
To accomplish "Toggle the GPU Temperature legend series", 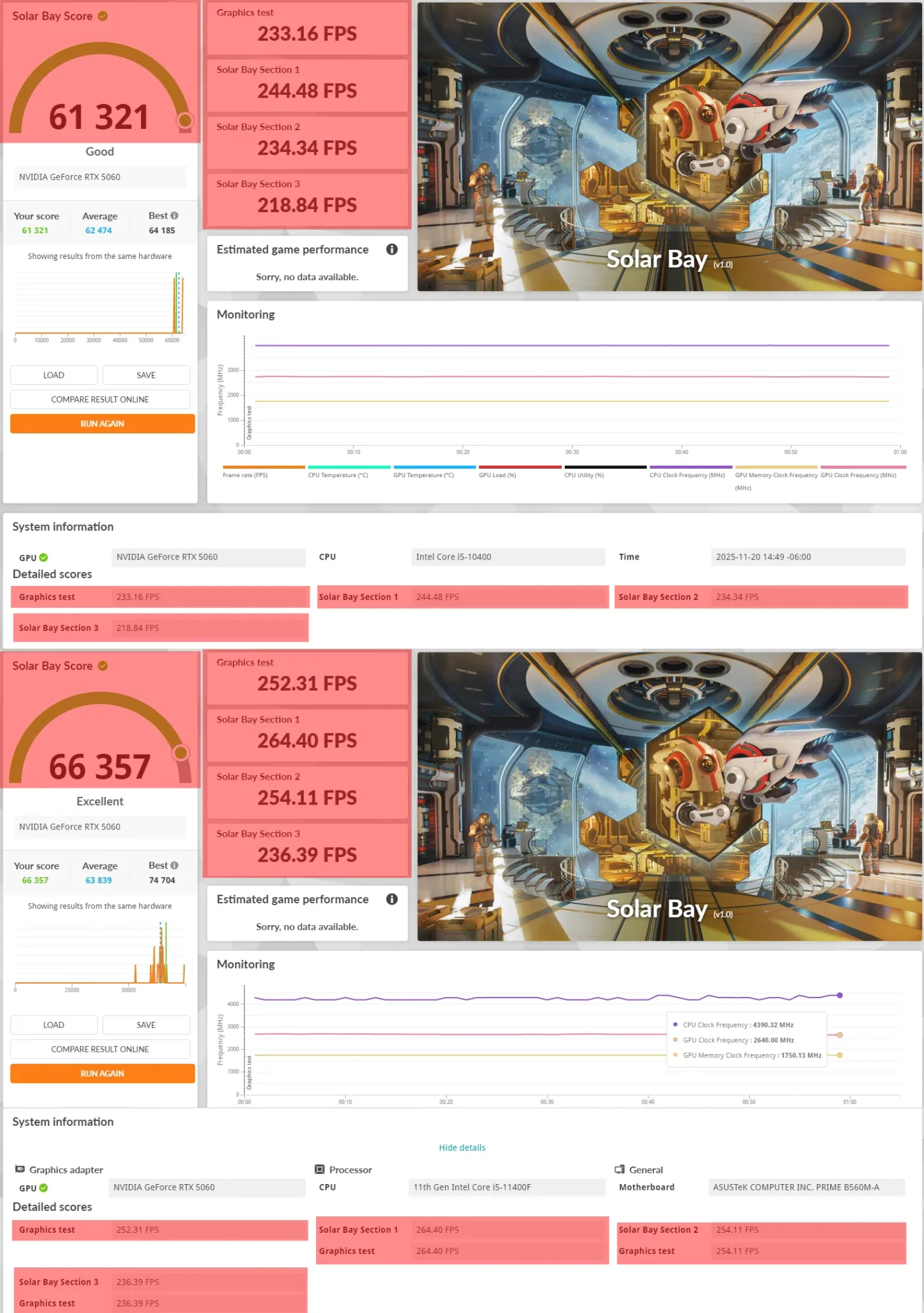I will click(434, 472).
